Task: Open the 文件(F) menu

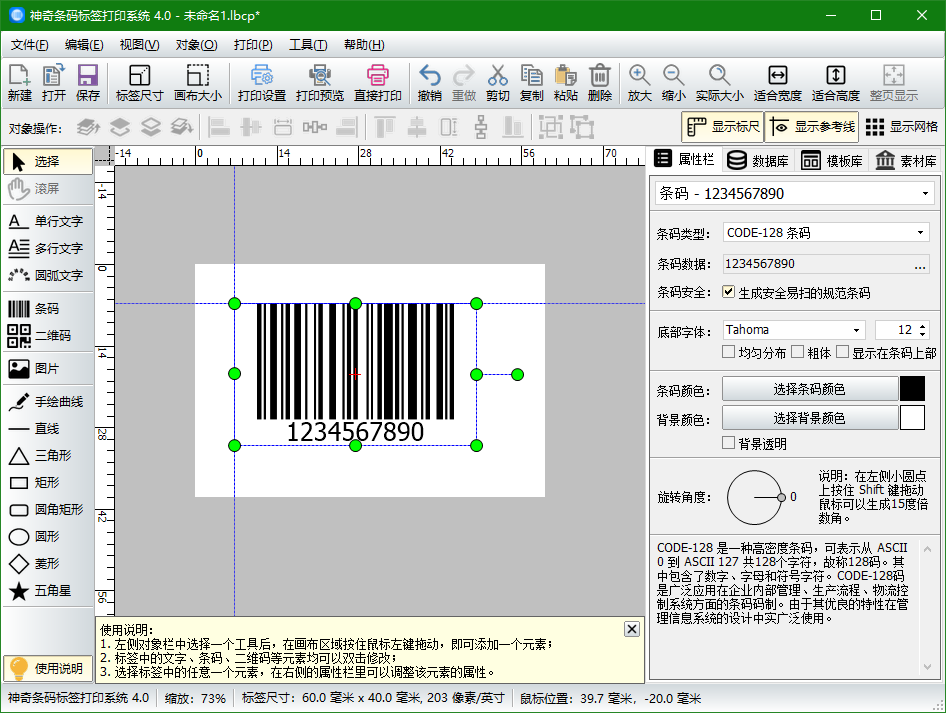Action: pyautogui.click(x=30, y=45)
